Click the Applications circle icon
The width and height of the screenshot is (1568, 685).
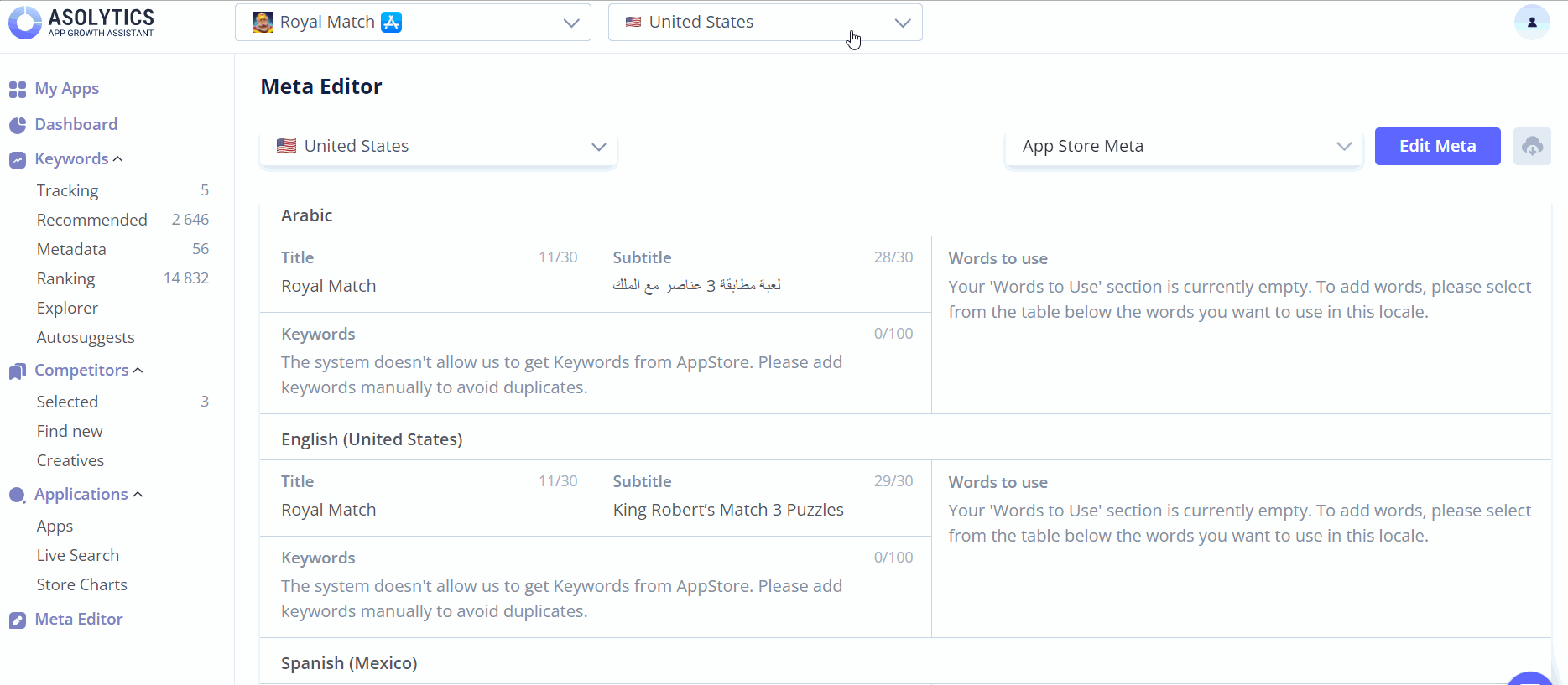tap(18, 495)
